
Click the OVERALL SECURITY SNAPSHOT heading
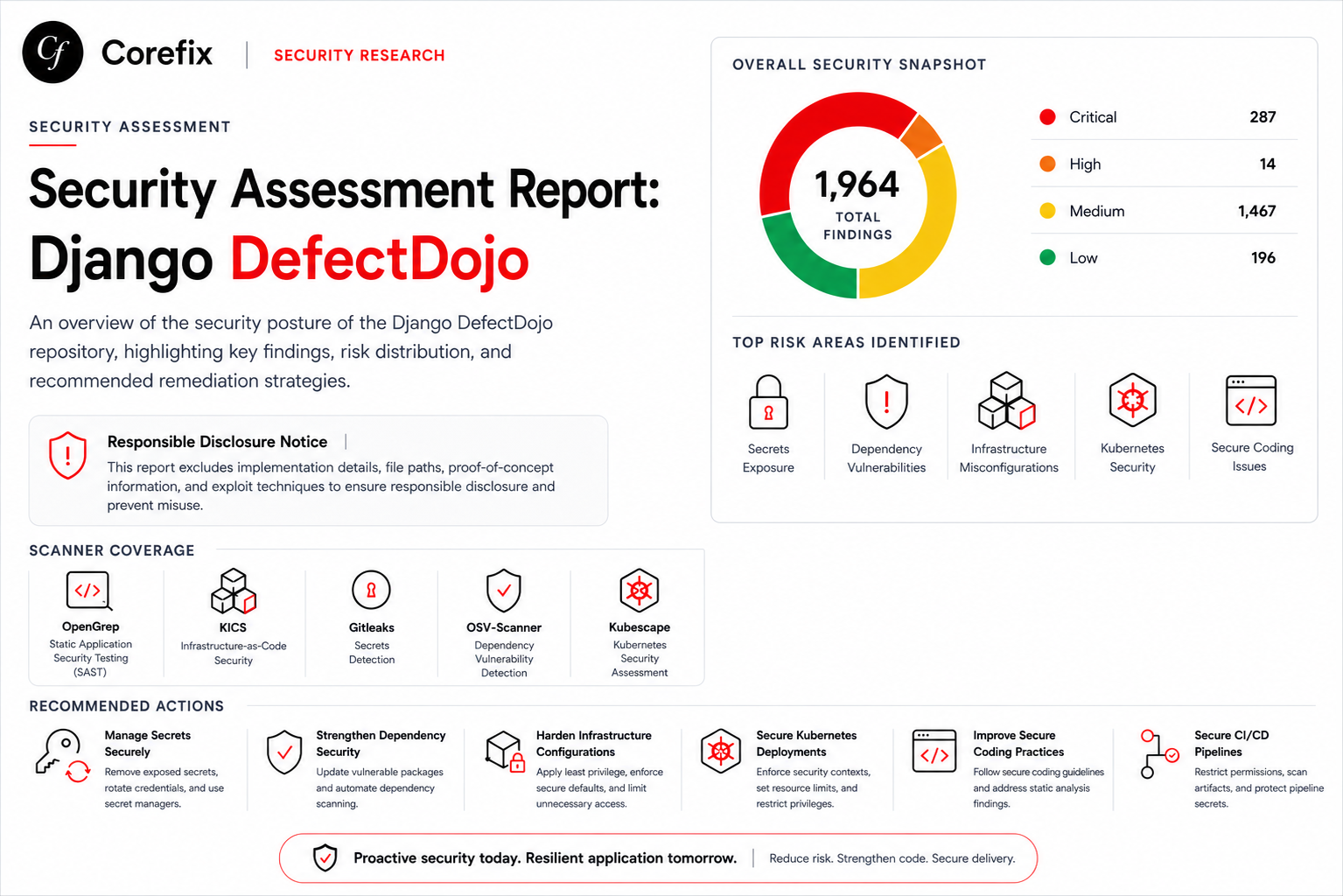859,65
